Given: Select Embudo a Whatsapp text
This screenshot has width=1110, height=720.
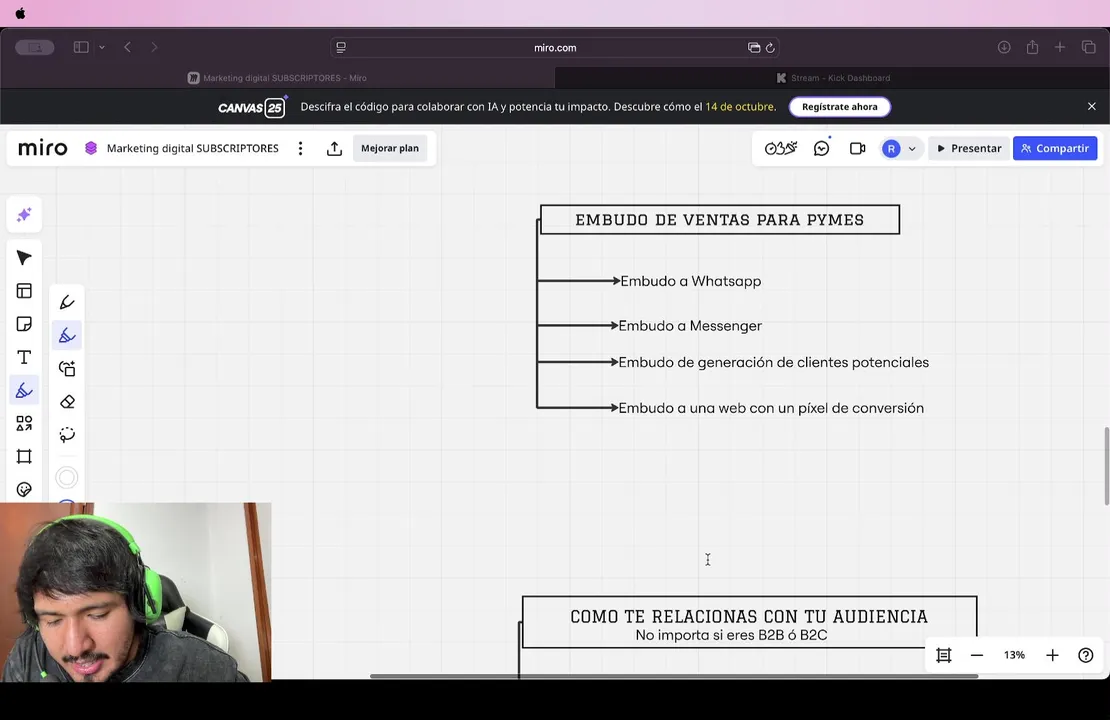Looking at the screenshot, I should click(x=691, y=281).
